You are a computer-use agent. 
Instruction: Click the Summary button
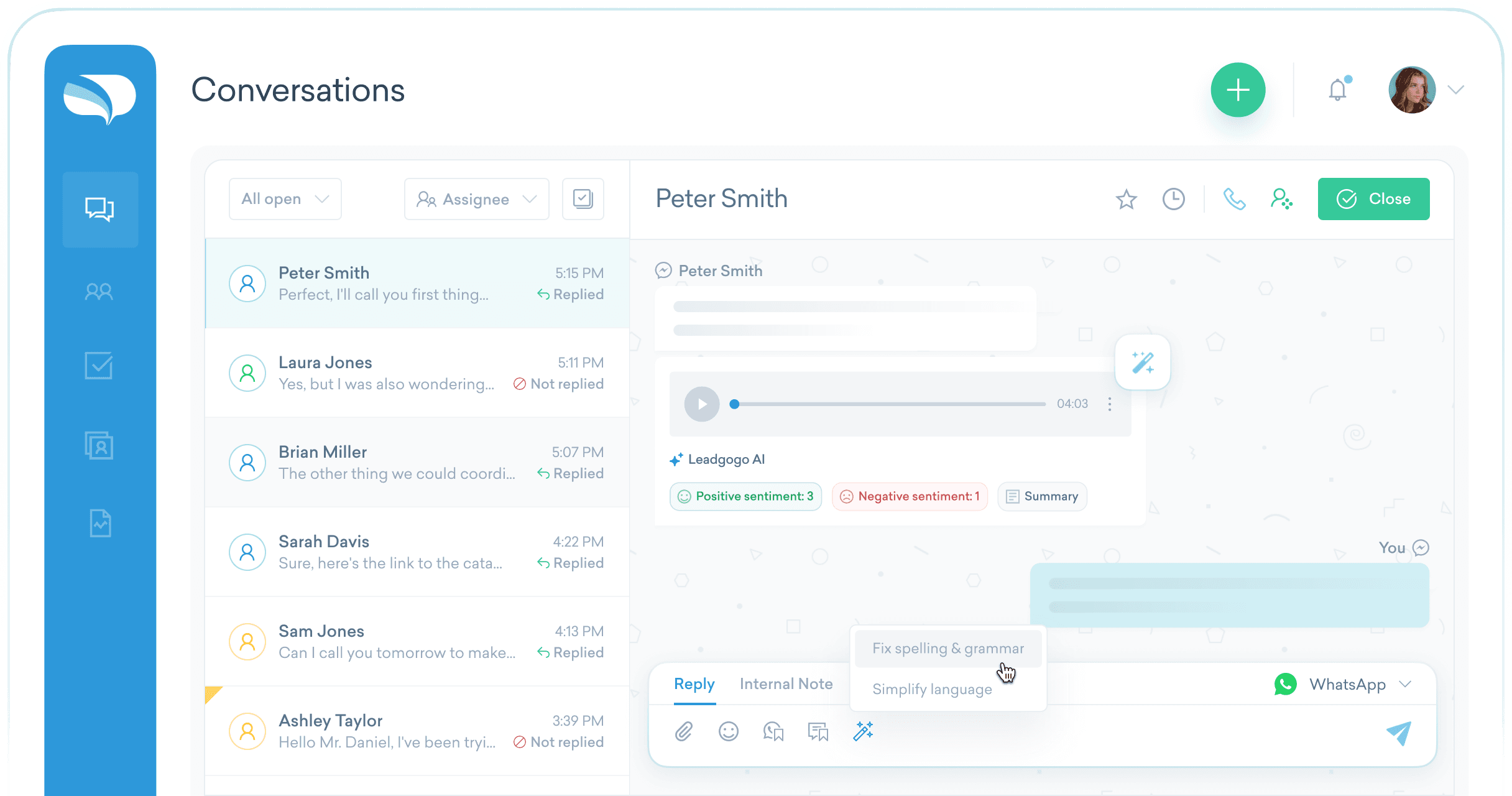(x=1042, y=496)
